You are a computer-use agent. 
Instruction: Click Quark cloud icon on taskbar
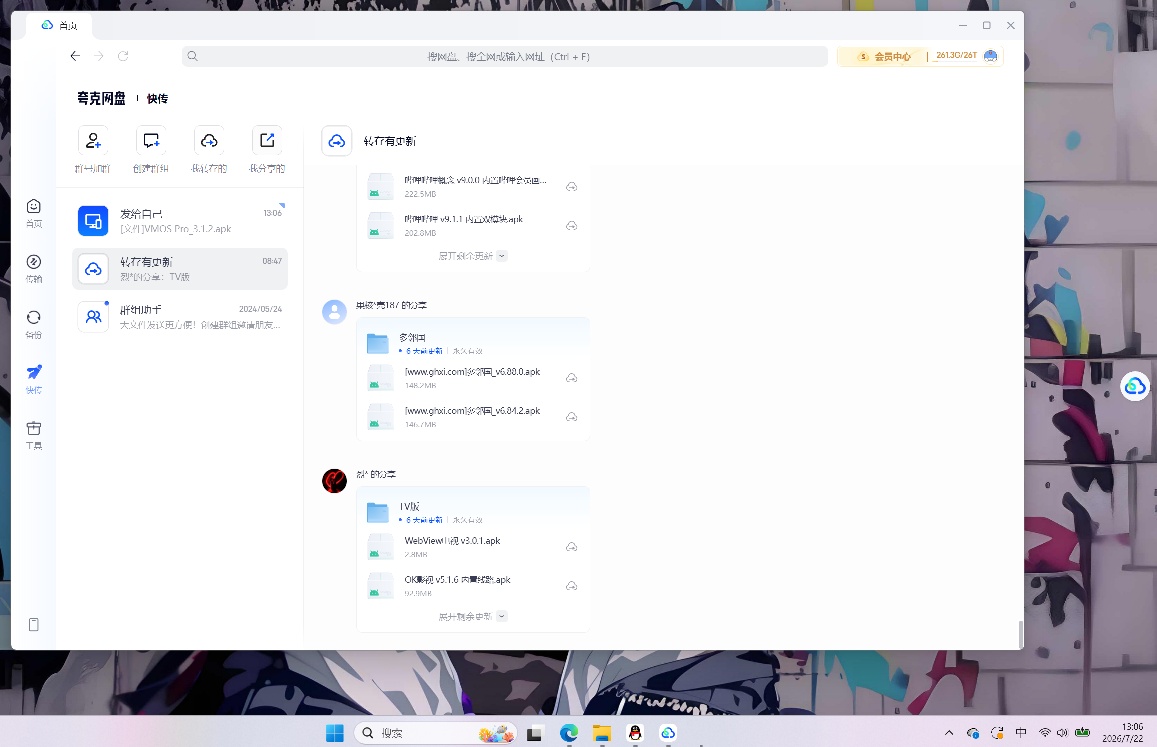pyautogui.click(x=669, y=733)
